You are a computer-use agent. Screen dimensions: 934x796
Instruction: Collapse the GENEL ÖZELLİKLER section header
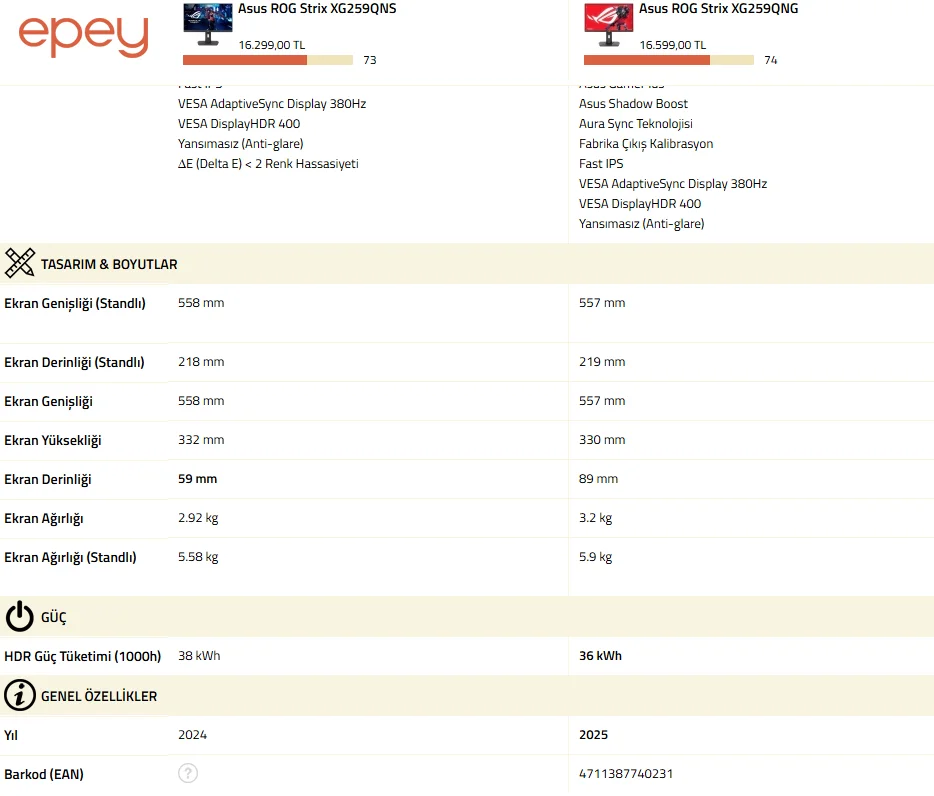coord(467,695)
